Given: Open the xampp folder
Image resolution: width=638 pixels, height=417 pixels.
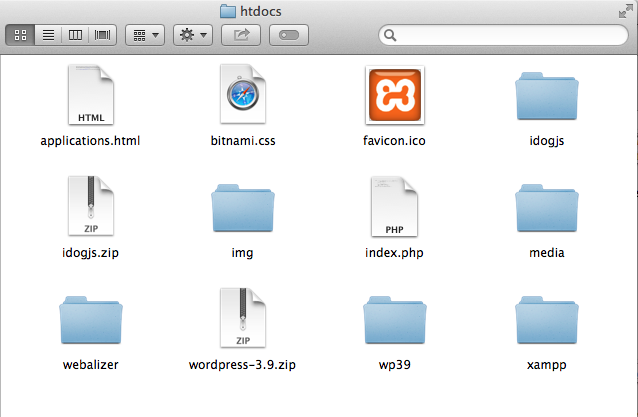Looking at the screenshot, I should (546, 322).
